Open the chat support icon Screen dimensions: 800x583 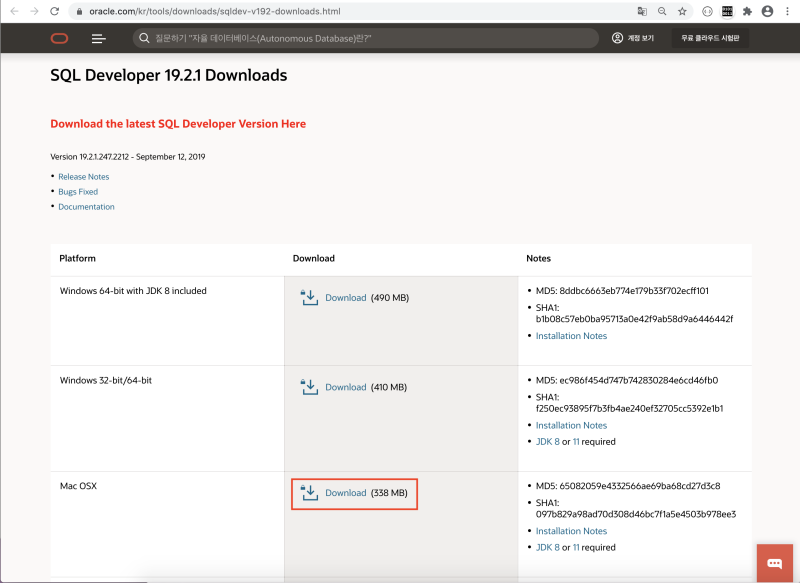(774, 563)
